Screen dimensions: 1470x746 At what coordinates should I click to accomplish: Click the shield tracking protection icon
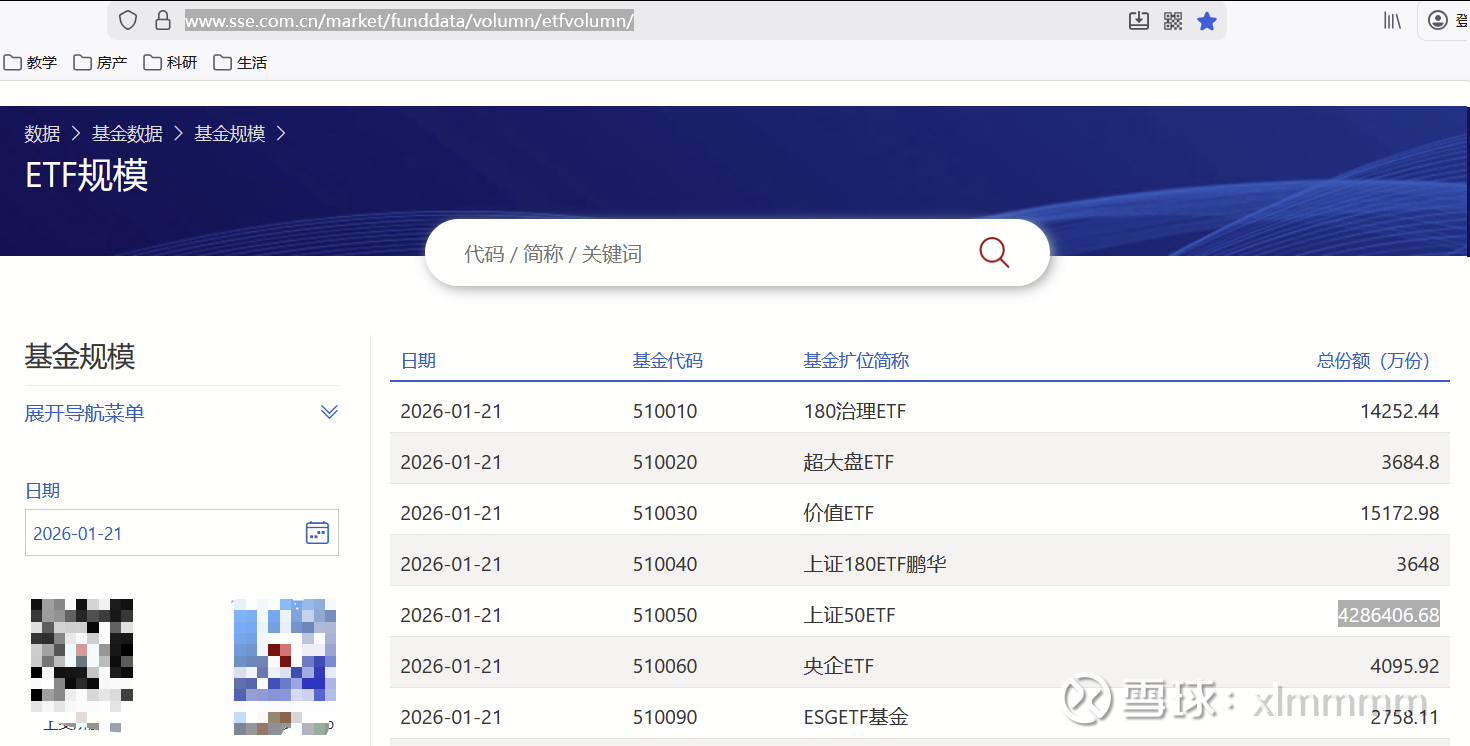(127, 20)
